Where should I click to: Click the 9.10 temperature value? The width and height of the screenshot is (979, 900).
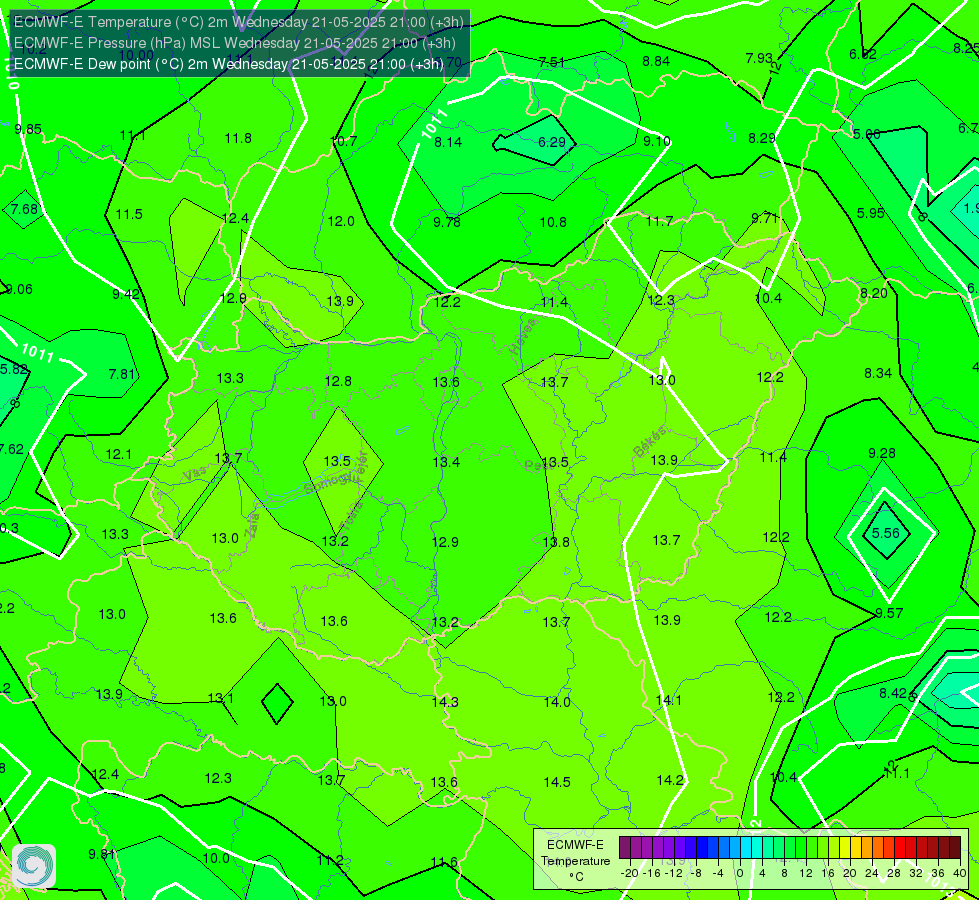click(x=657, y=141)
